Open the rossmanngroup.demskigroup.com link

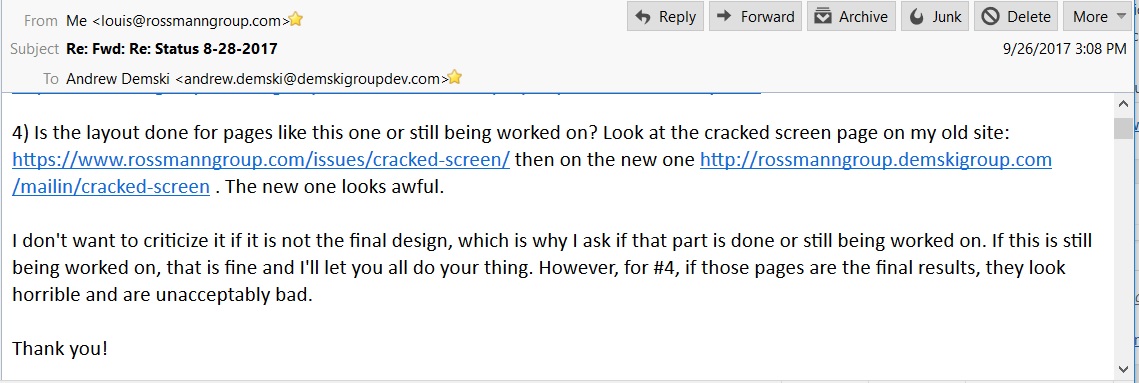pyautogui.click(x=875, y=159)
